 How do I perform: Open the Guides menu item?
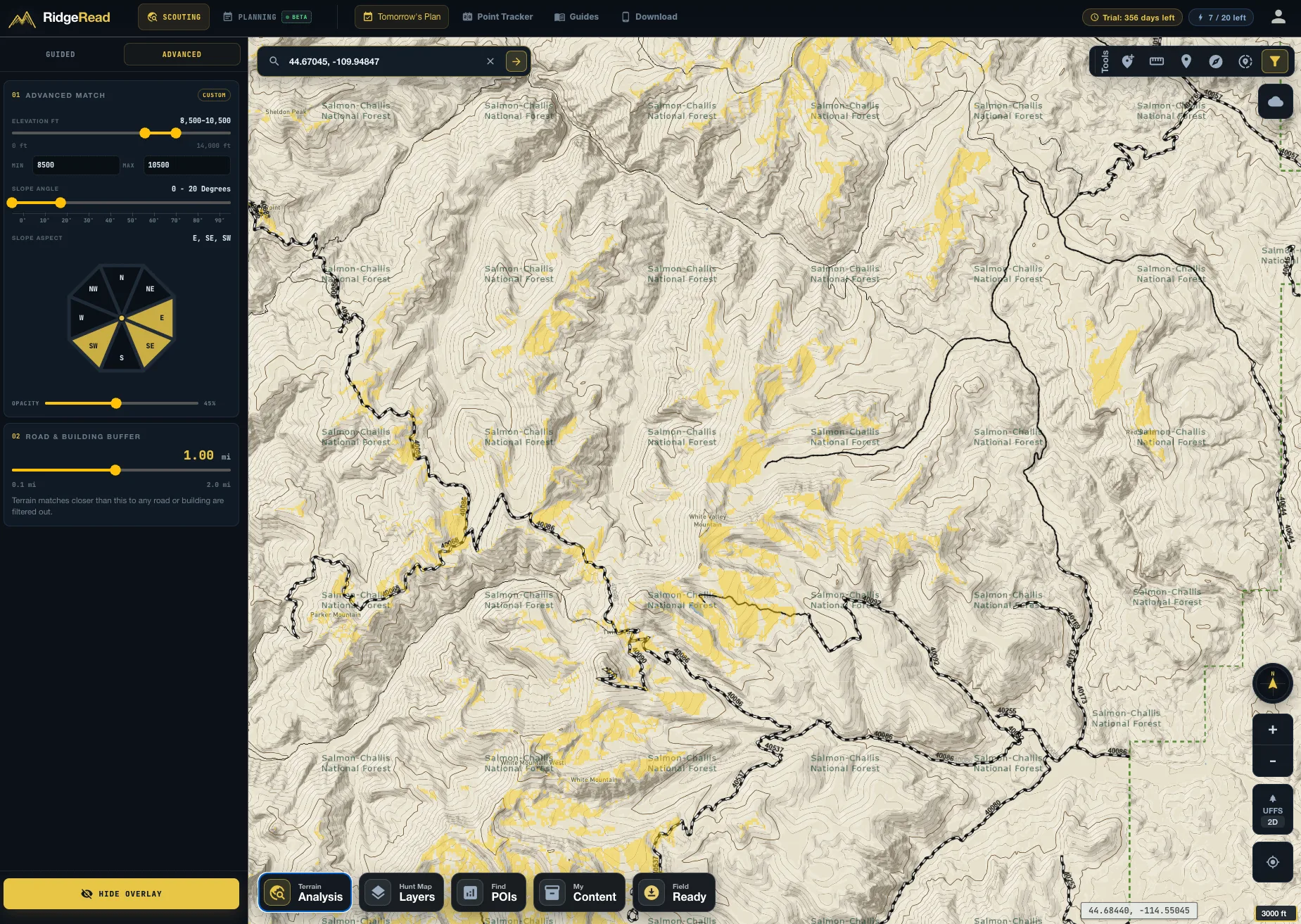(x=576, y=17)
